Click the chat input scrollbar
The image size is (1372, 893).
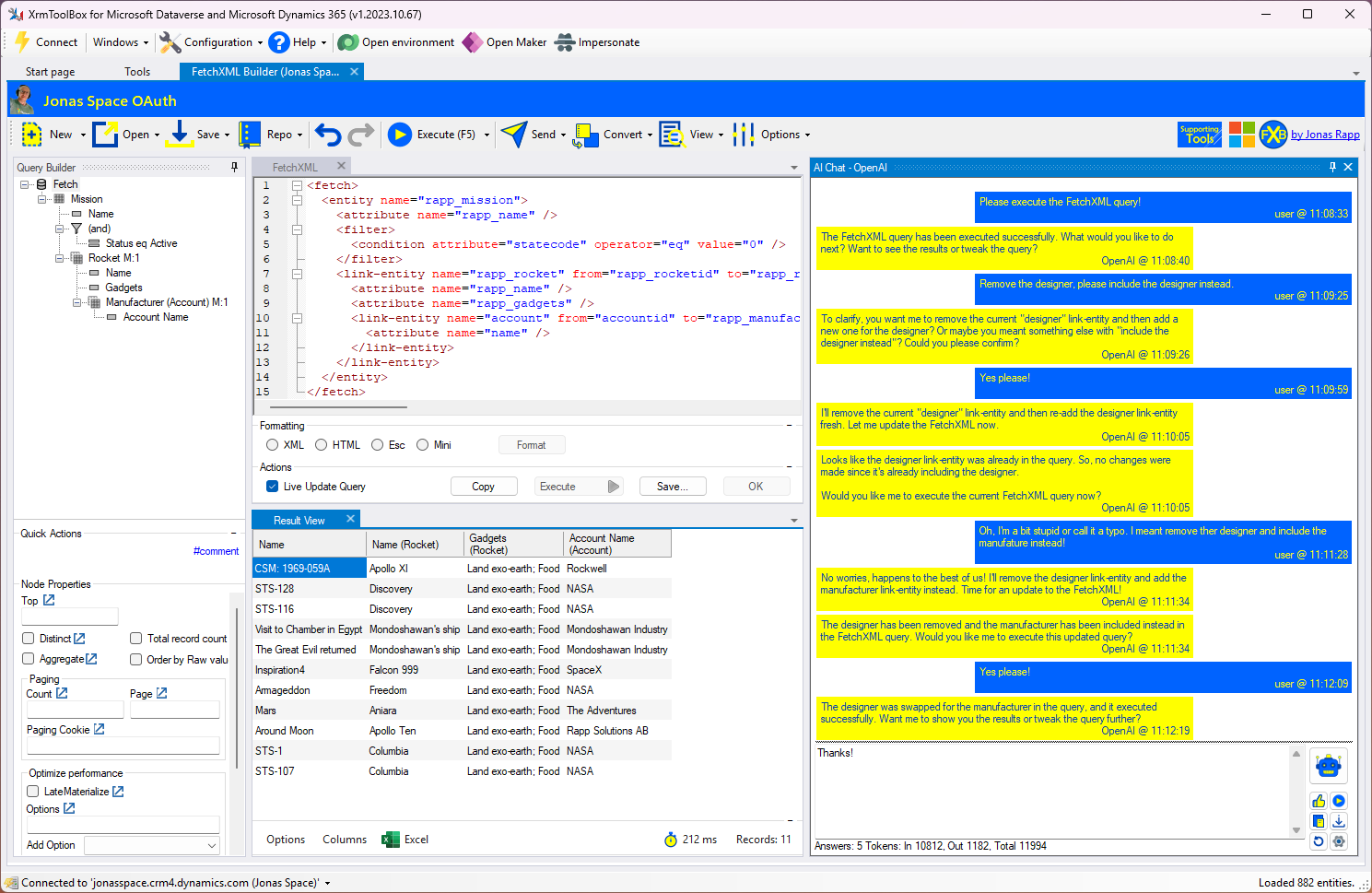[x=1296, y=792]
